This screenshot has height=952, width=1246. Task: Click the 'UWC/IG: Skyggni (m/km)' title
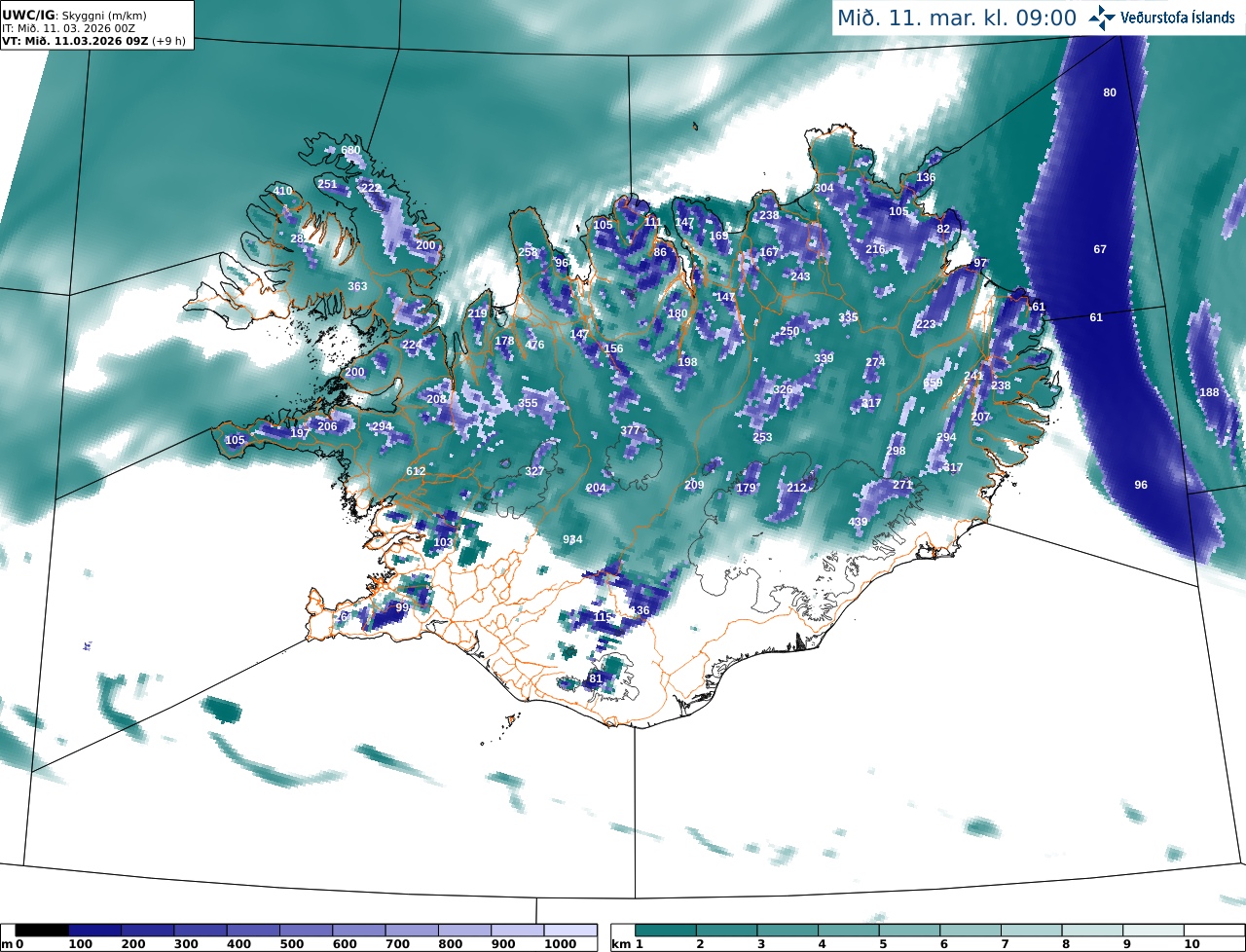72,16
